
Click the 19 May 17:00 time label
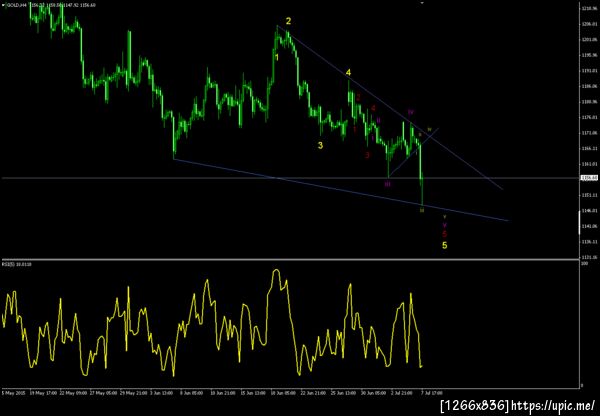pyautogui.click(x=43, y=393)
